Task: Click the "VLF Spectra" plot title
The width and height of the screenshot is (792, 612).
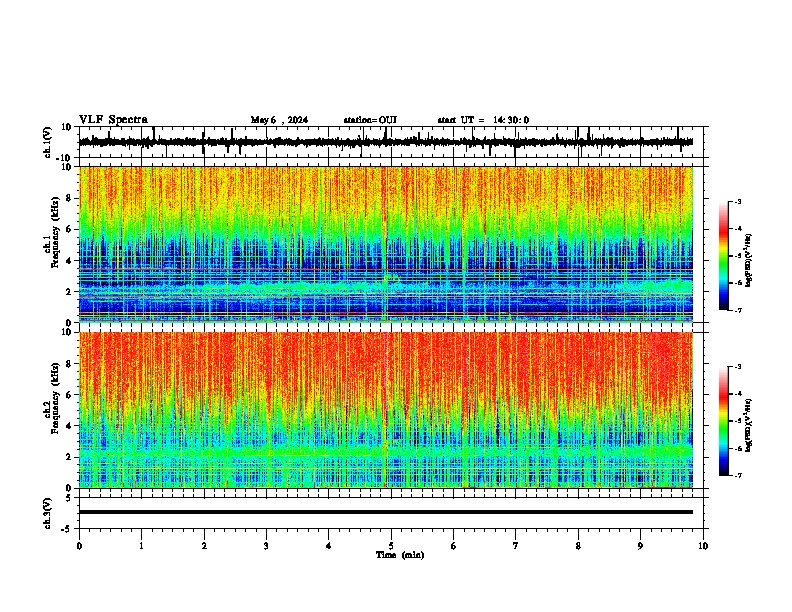Action: coord(113,120)
